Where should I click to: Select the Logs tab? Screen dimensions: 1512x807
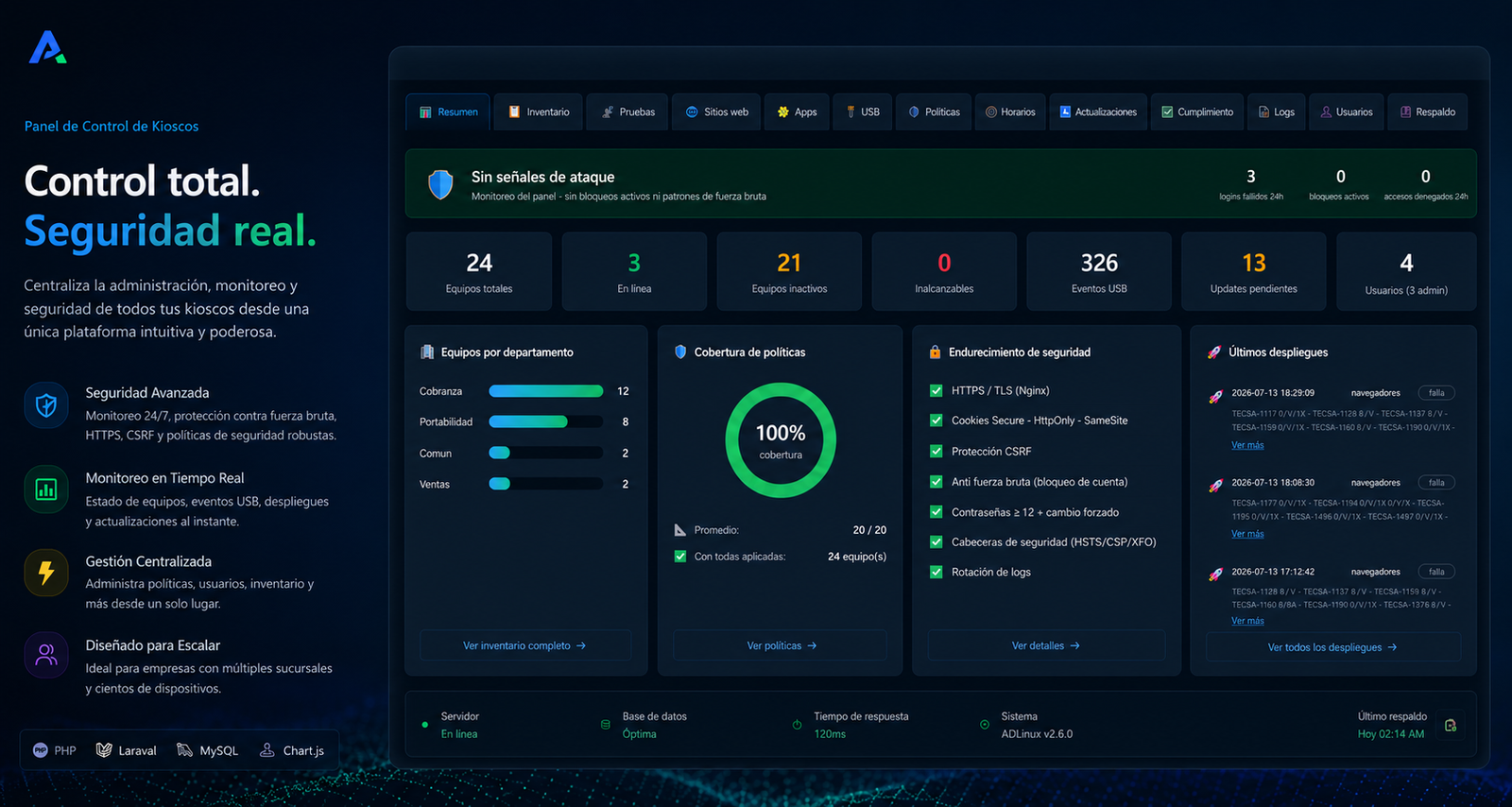[x=1277, y=112]
